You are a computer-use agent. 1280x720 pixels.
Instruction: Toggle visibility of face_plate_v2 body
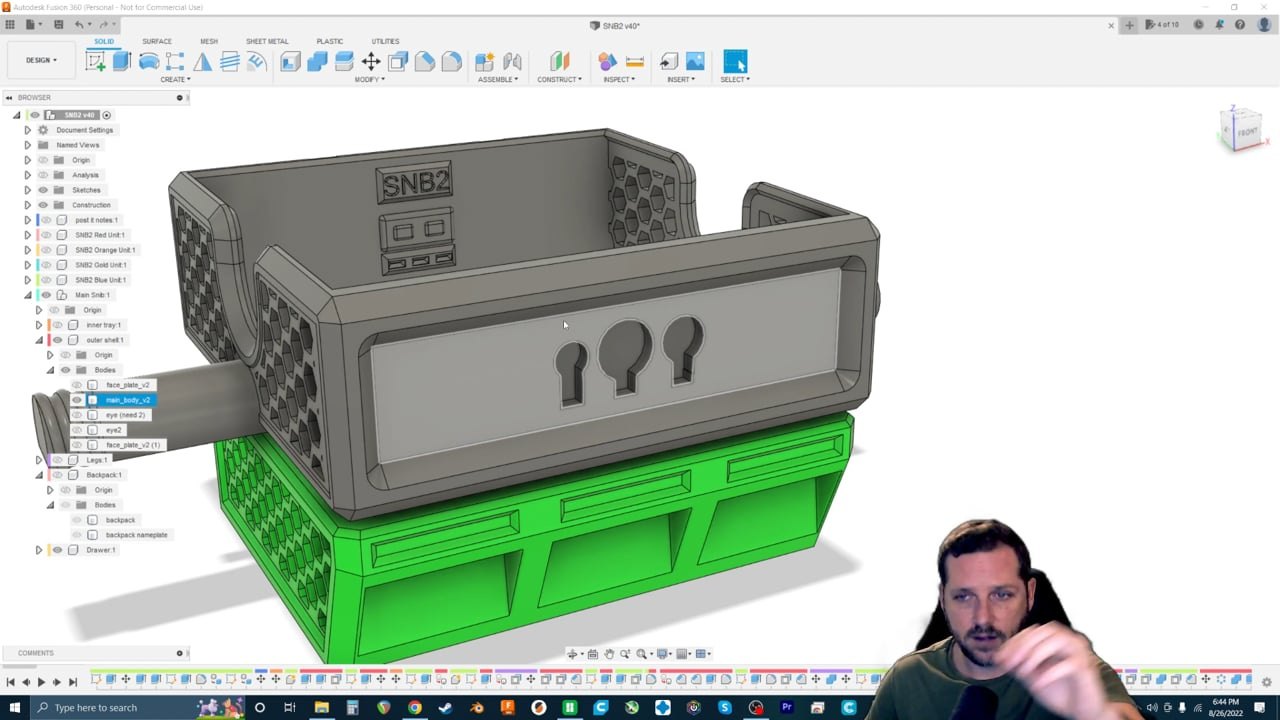point(77,385)
